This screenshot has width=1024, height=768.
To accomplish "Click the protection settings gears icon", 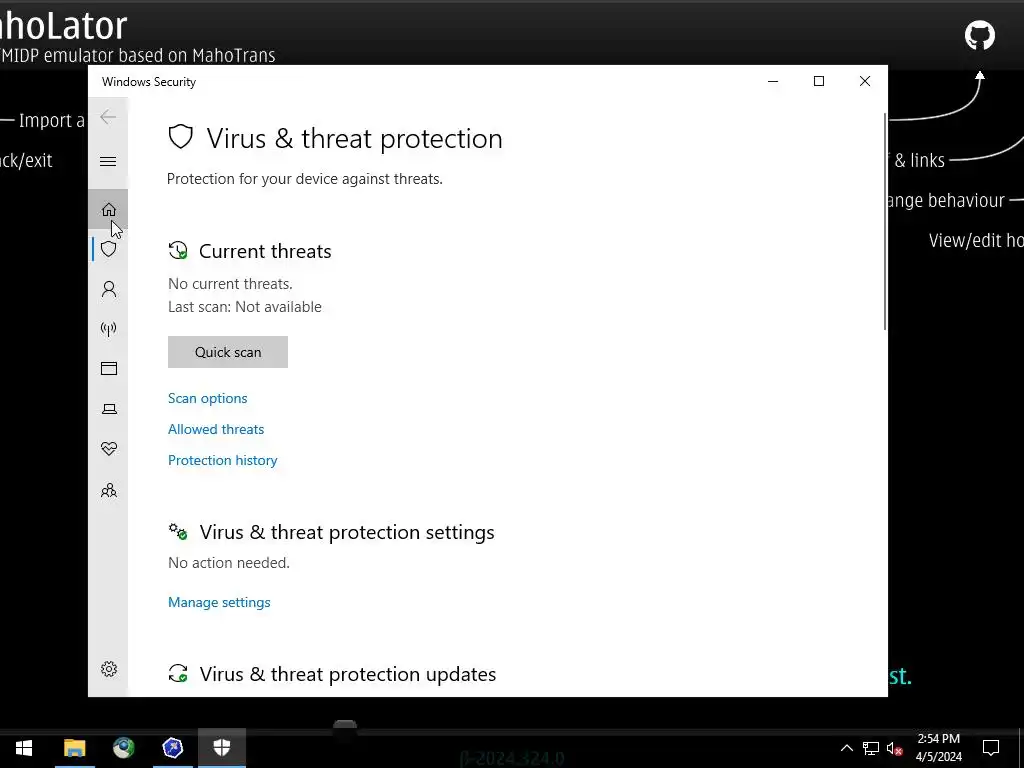I will click(178, 532).
